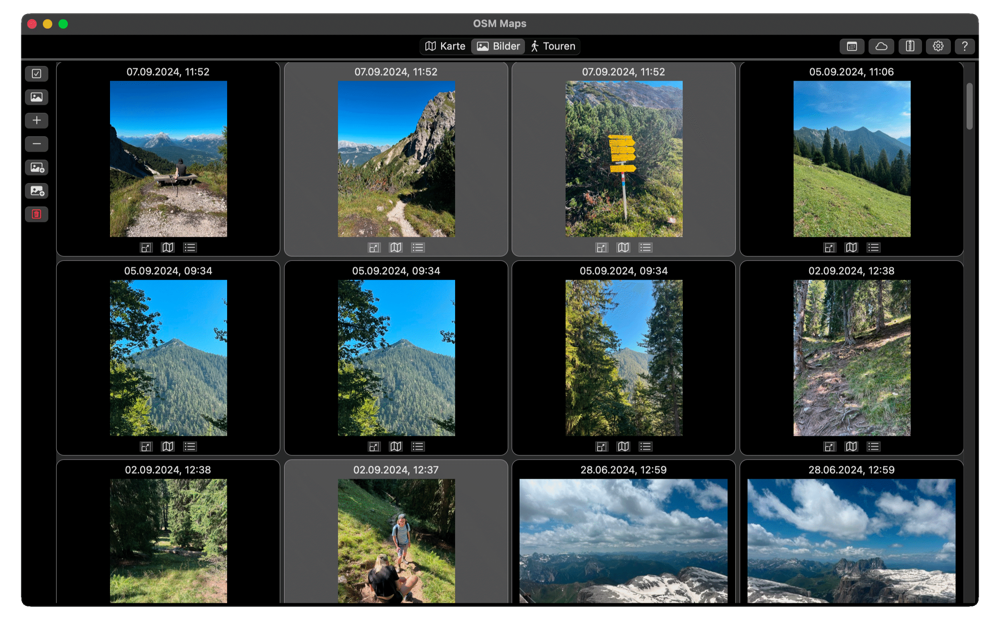
Task: Click the plus button in the left sidebar
Action: [x=36, y=120]
